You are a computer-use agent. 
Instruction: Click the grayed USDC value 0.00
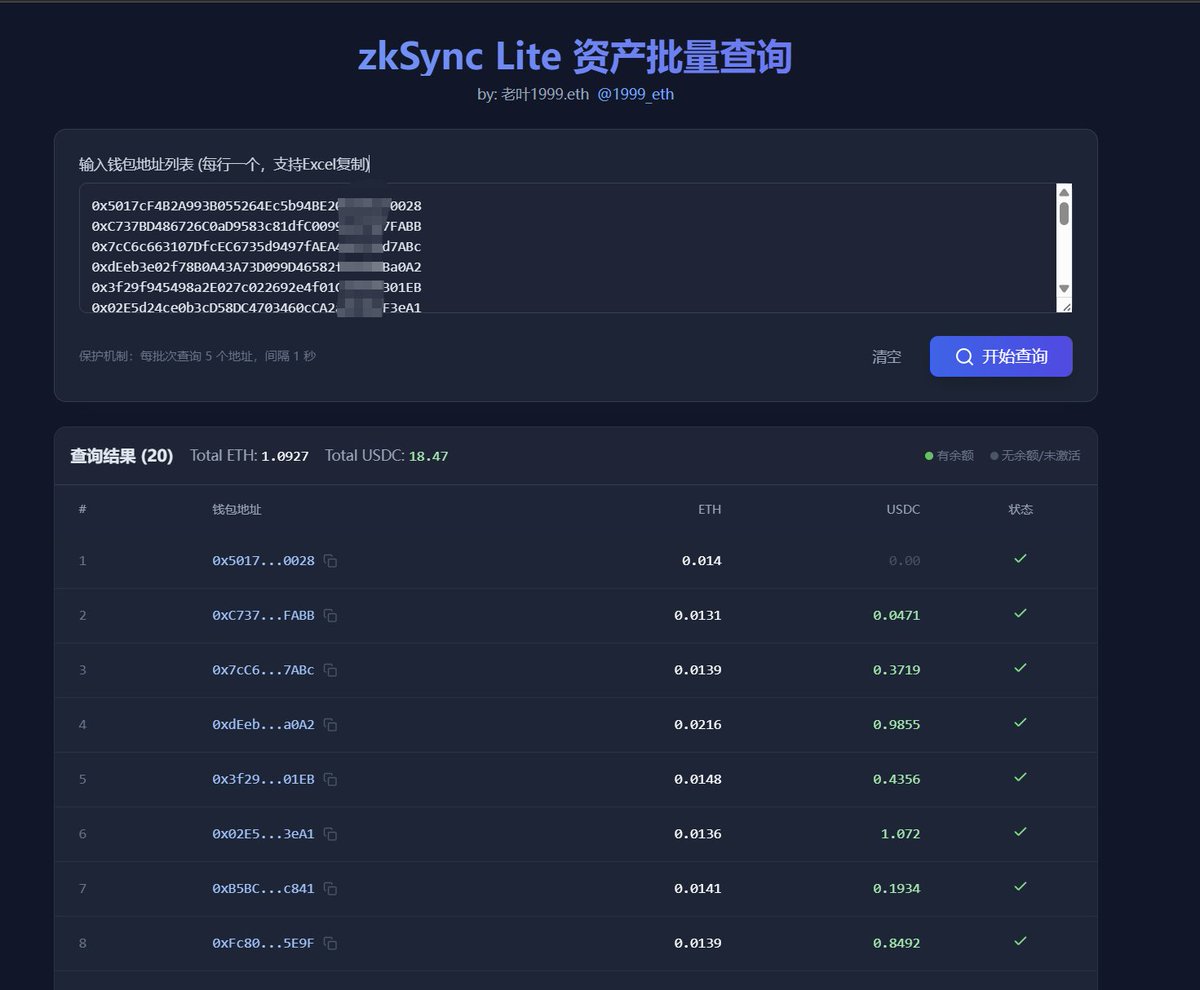point(905,561)
